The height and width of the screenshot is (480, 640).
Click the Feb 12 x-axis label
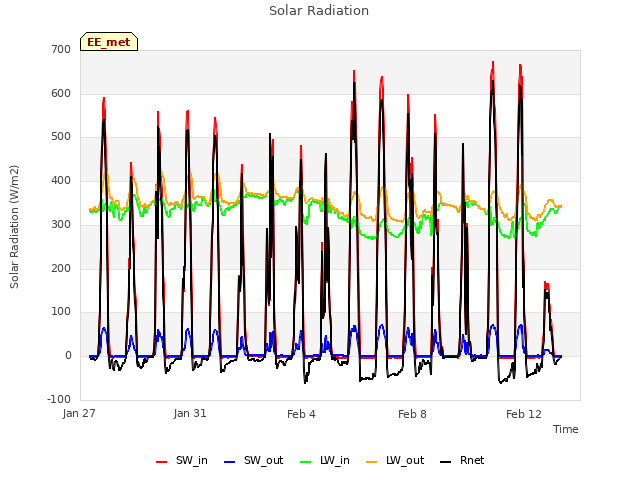(x=524, y=414)
